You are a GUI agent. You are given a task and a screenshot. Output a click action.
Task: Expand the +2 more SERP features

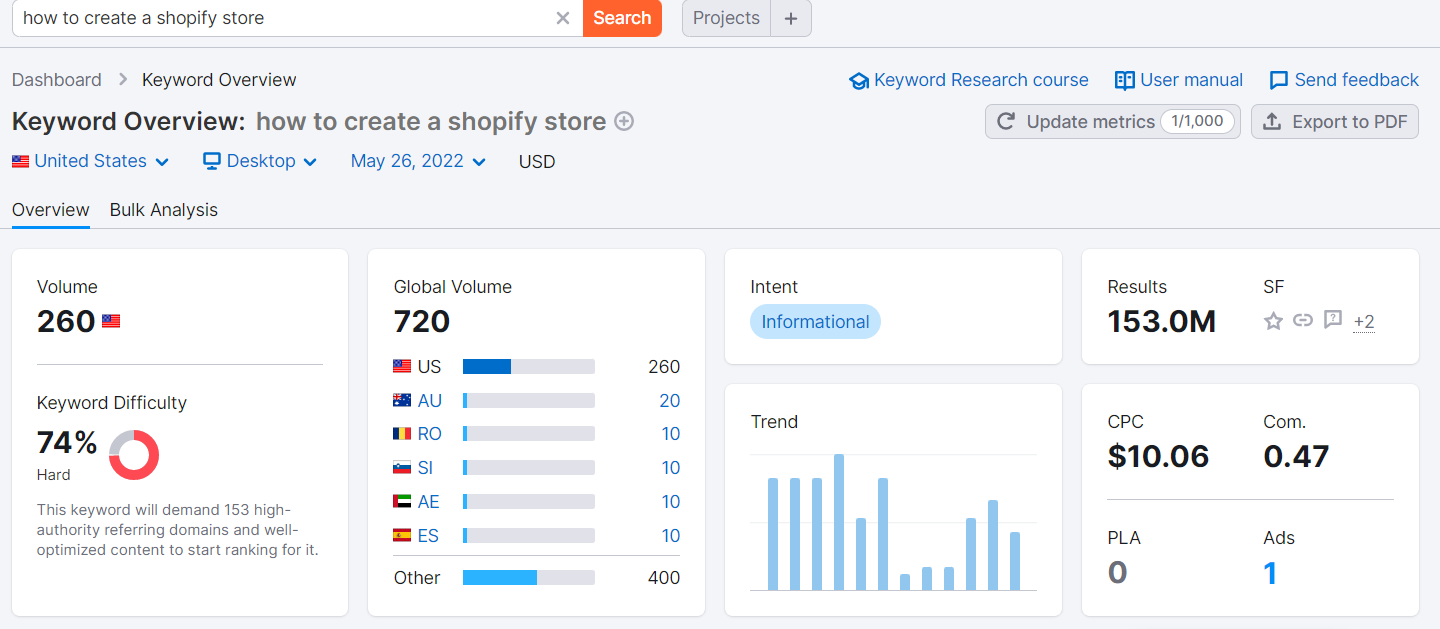(1364, 322)
